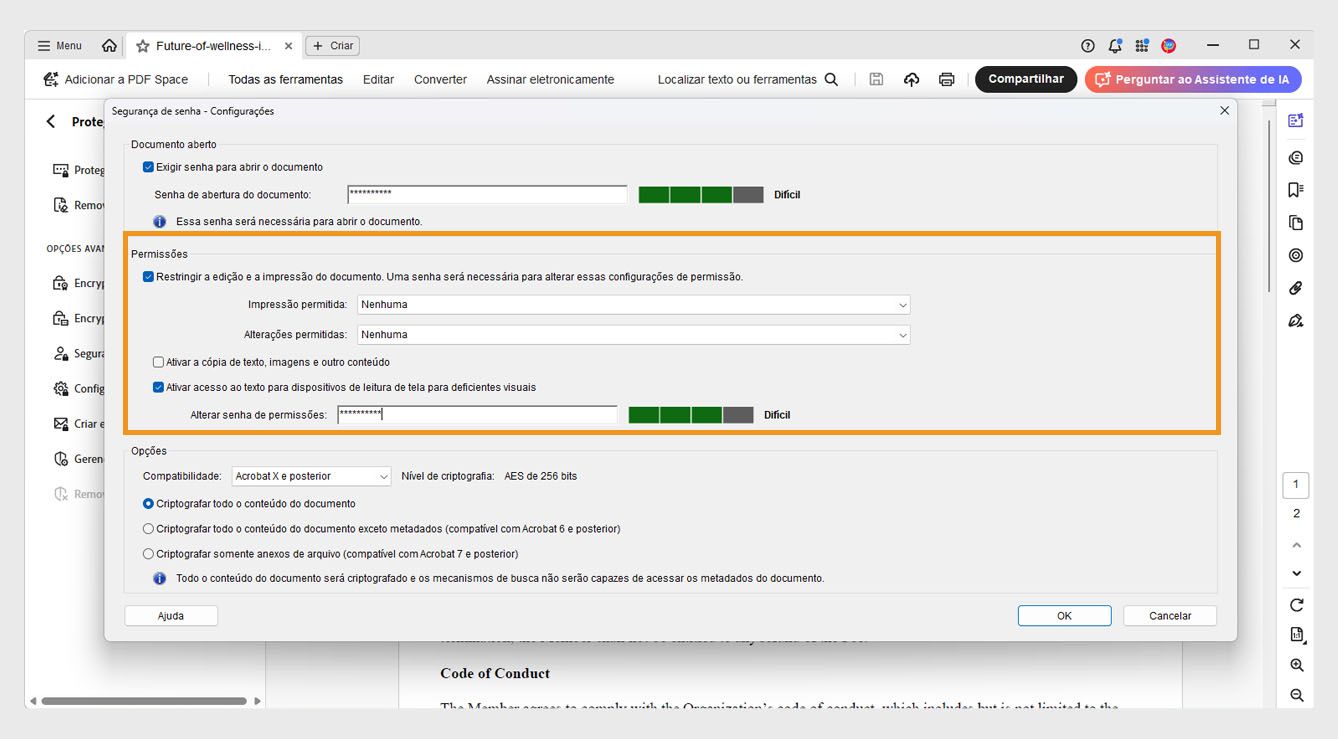Enable Ativar a cópia de texto checkbox
The image size is (1338, 739).
point(157,361)
